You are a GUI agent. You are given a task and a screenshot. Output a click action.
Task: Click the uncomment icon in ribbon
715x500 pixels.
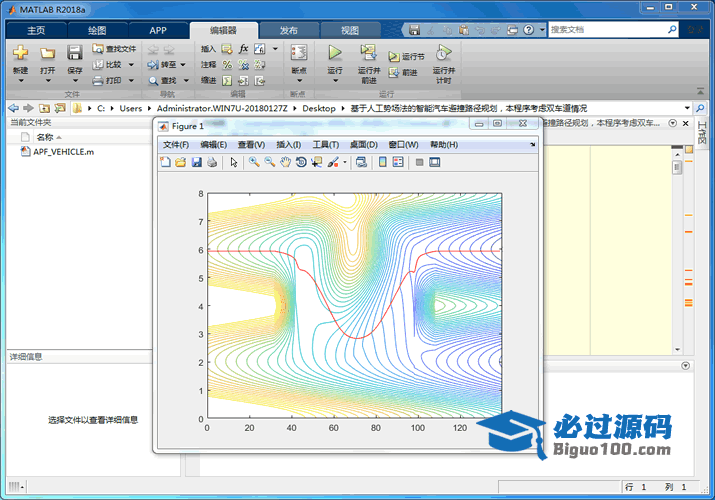pos(244,65)
